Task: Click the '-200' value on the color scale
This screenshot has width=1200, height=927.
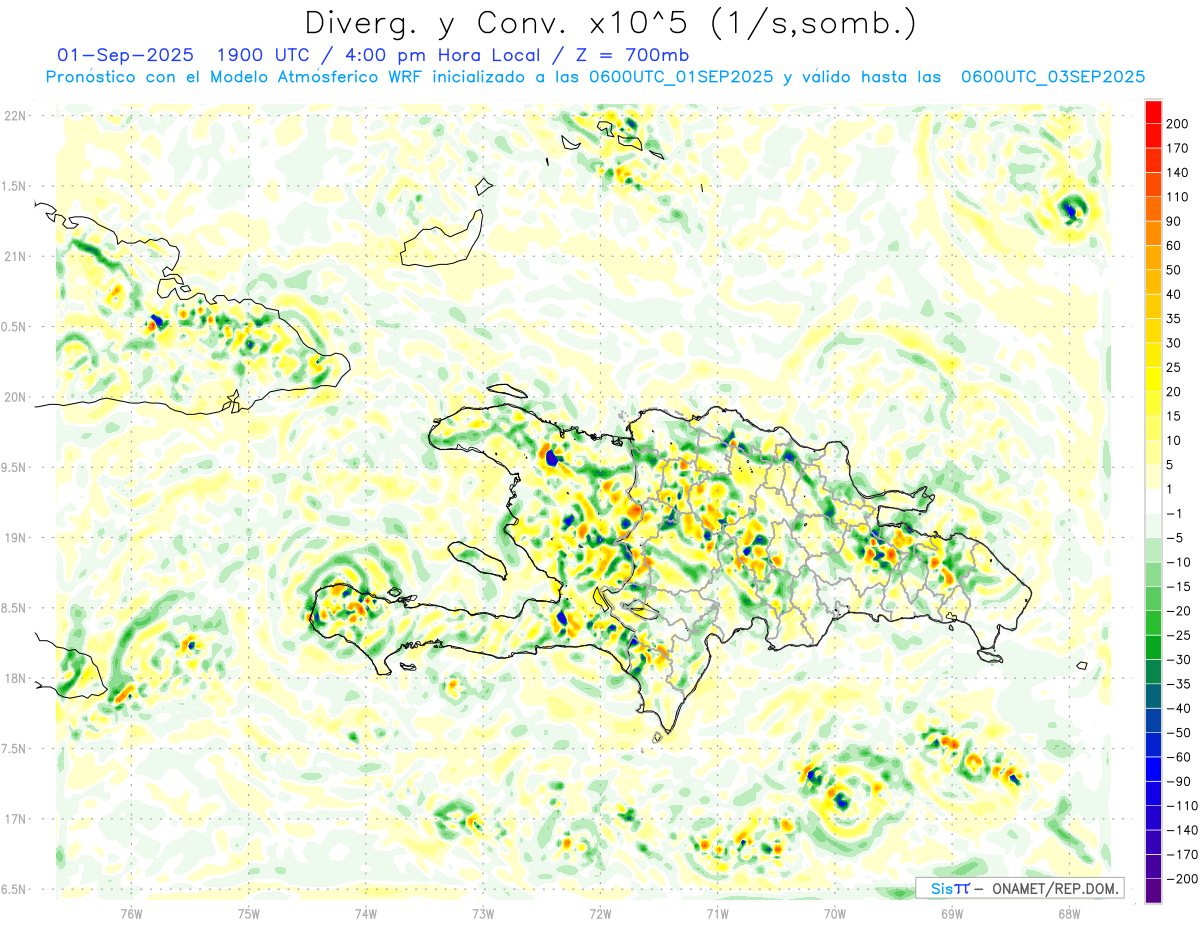Action: pyautogui.click(x=1181, y=880)
